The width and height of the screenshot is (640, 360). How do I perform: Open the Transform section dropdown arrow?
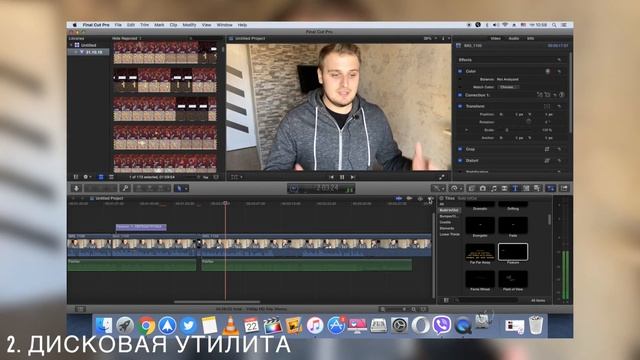pos(559,106)
